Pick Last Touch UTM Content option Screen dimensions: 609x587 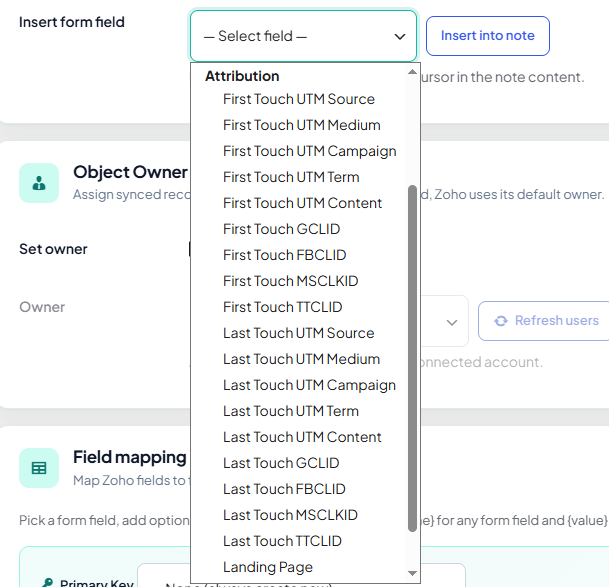[298, 437]
